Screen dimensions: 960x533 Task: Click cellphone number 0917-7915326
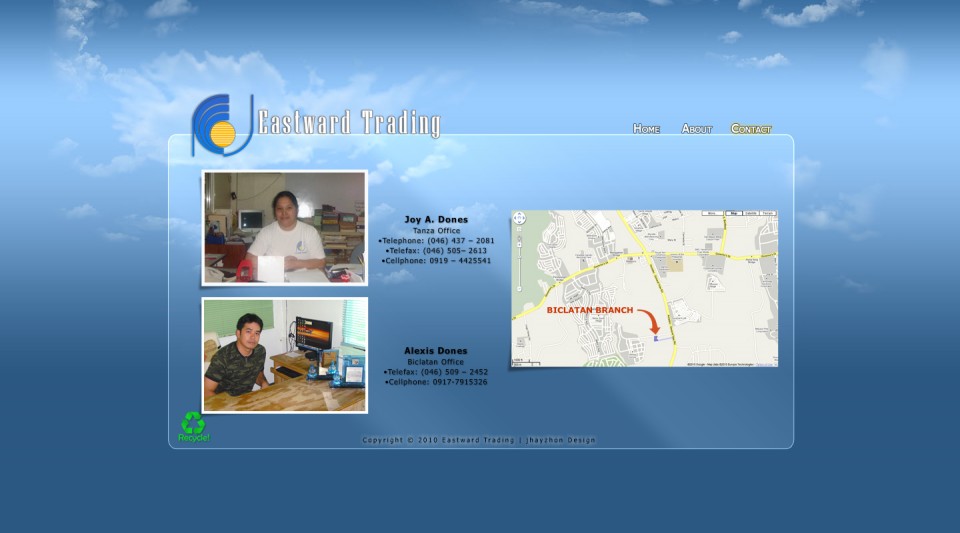coord(460,382)
